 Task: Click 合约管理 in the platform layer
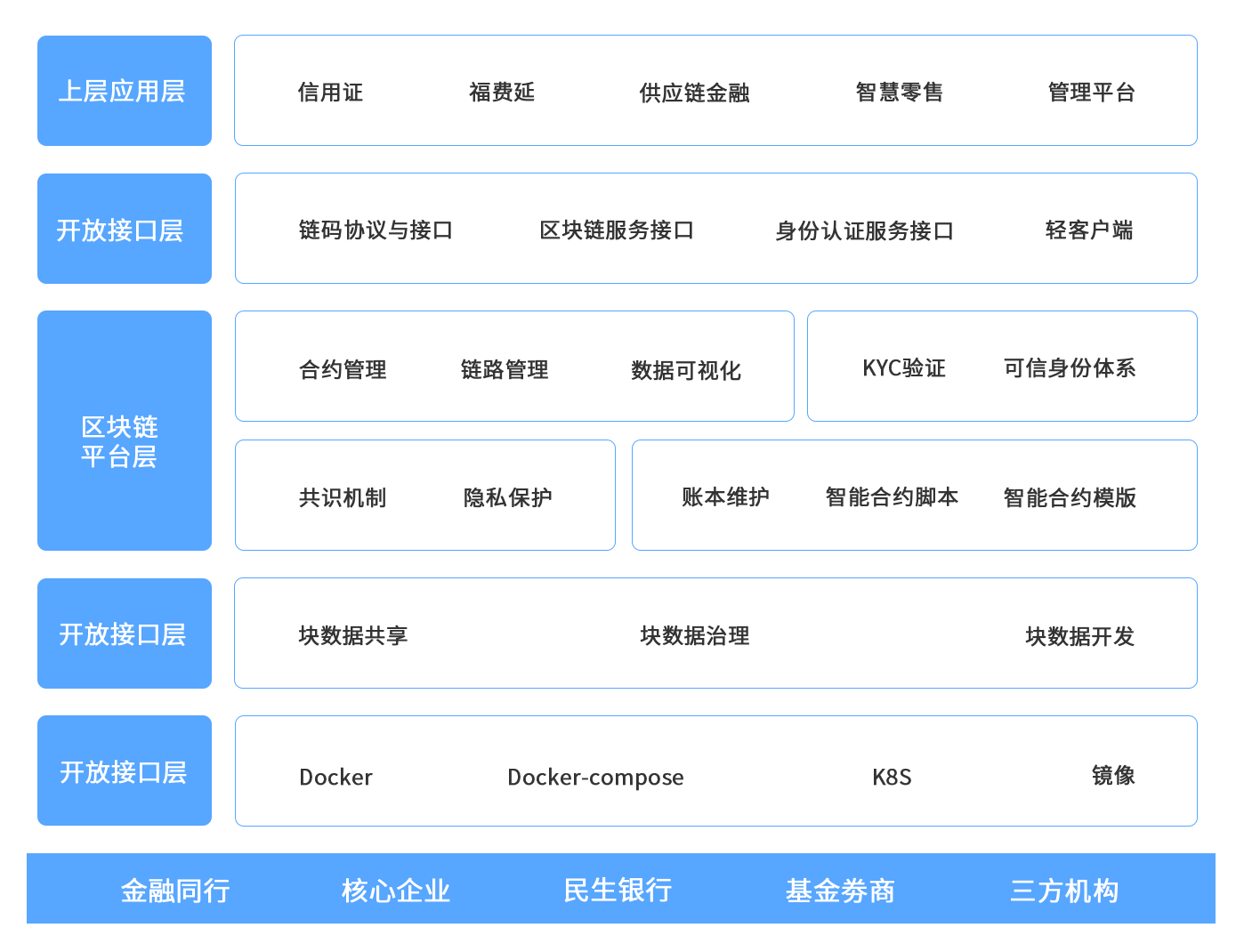pyautogui.click(x=343, y=369)
